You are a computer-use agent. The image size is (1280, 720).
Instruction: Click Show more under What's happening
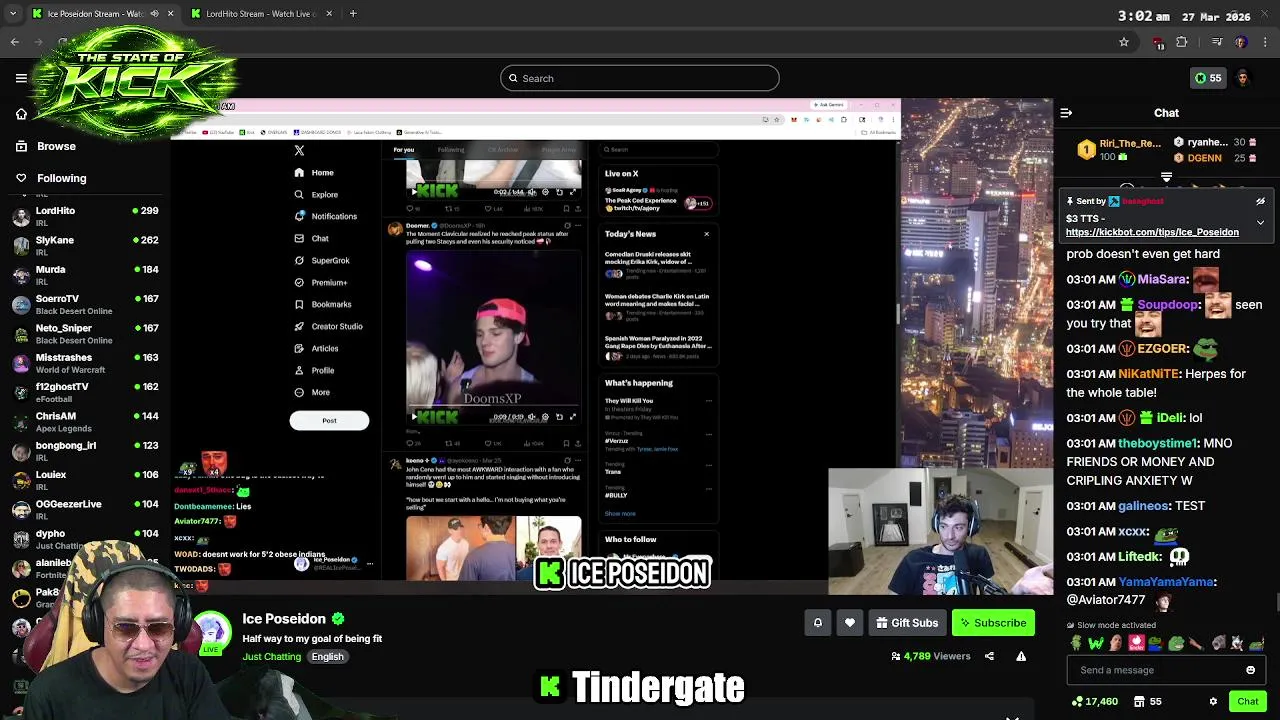620,514
